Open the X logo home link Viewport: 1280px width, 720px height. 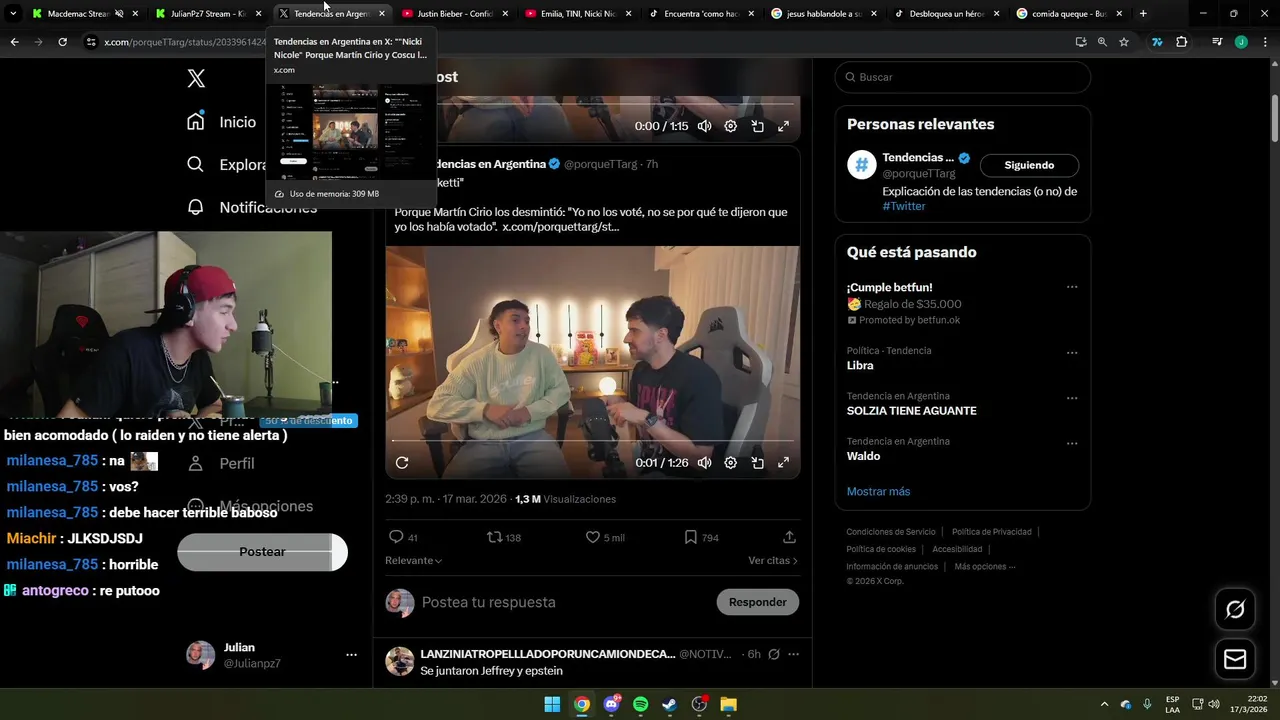[x=196, y=78]
